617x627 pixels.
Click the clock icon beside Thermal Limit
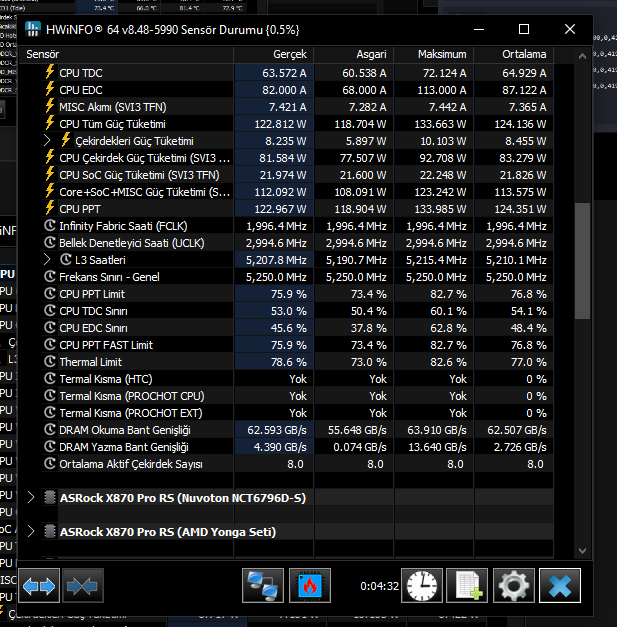(50, 361)
